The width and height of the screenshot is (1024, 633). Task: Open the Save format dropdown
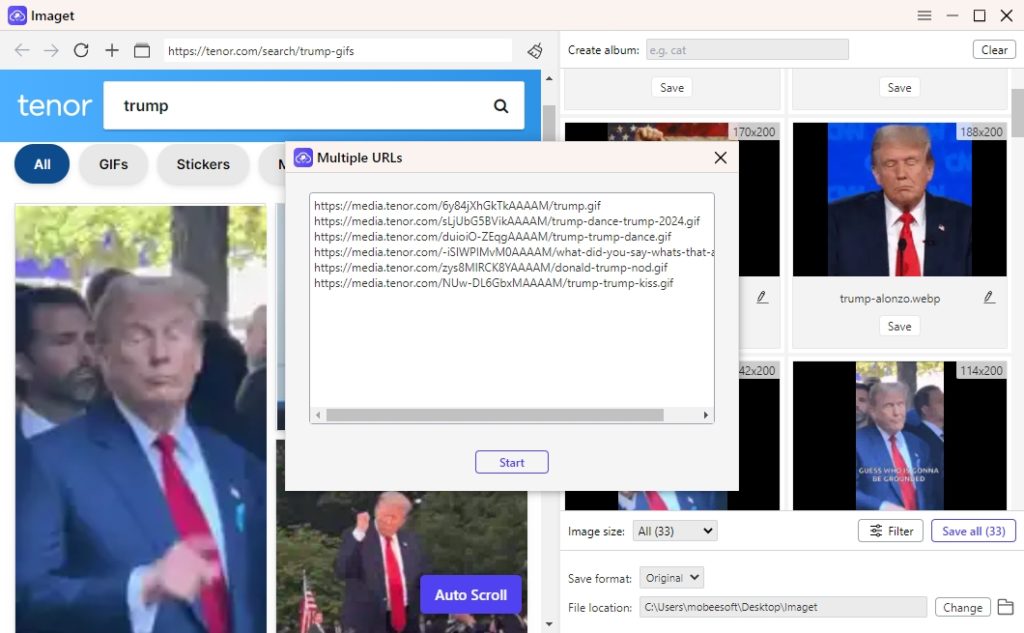671,577
